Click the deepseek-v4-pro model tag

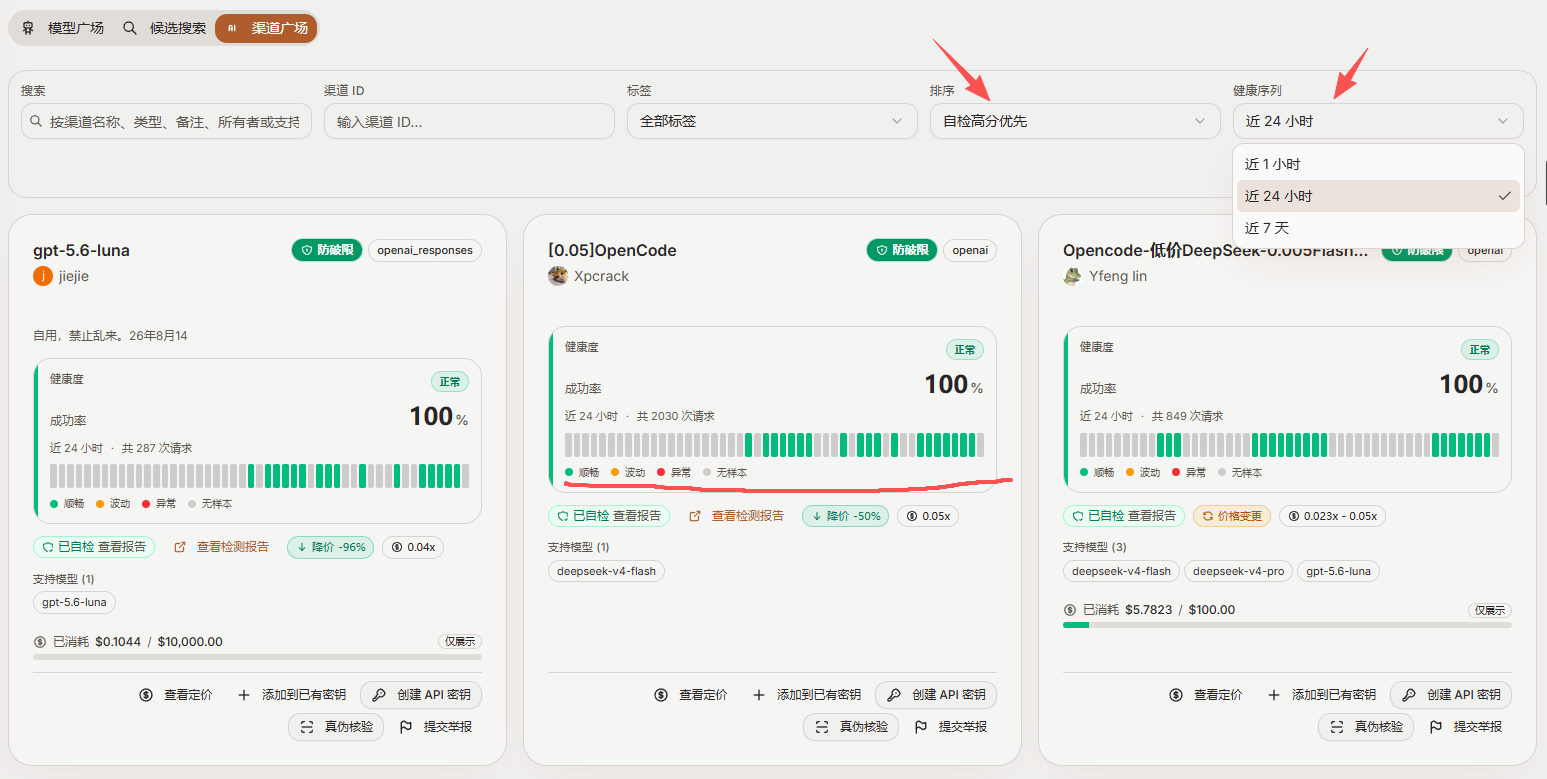click(x=1238, y=571)
